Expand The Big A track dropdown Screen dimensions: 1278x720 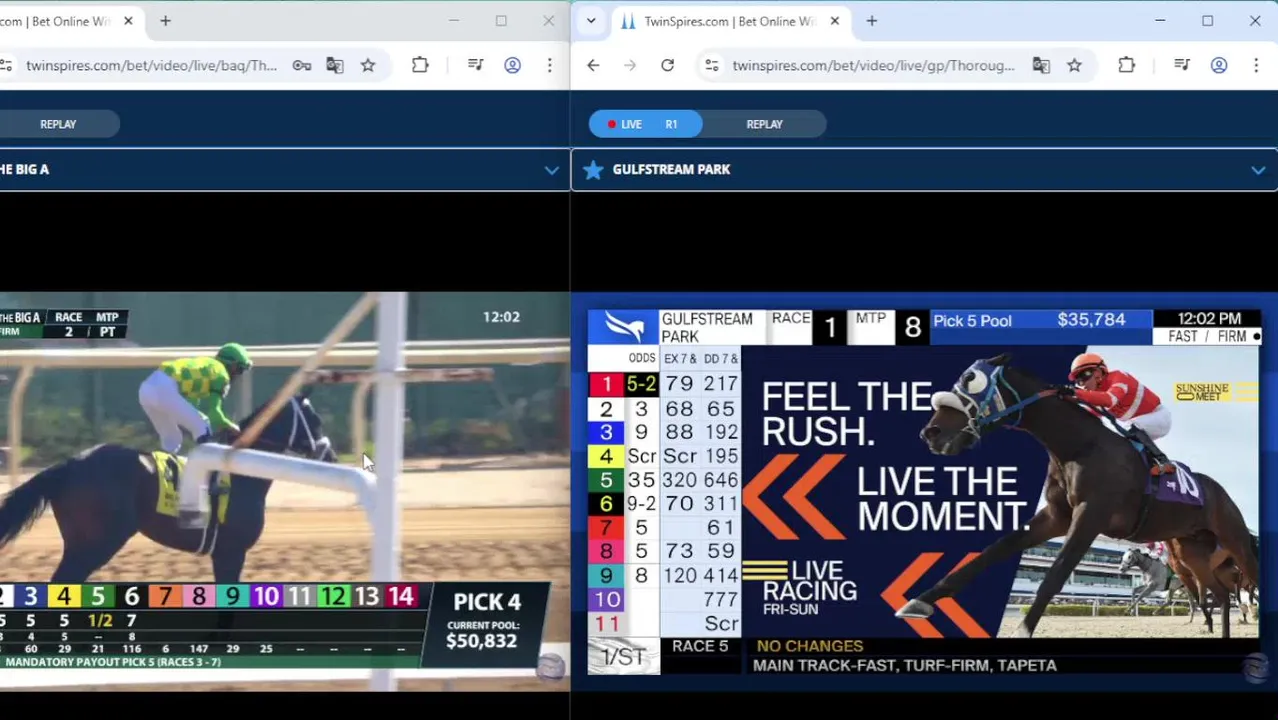pos(551,170)
